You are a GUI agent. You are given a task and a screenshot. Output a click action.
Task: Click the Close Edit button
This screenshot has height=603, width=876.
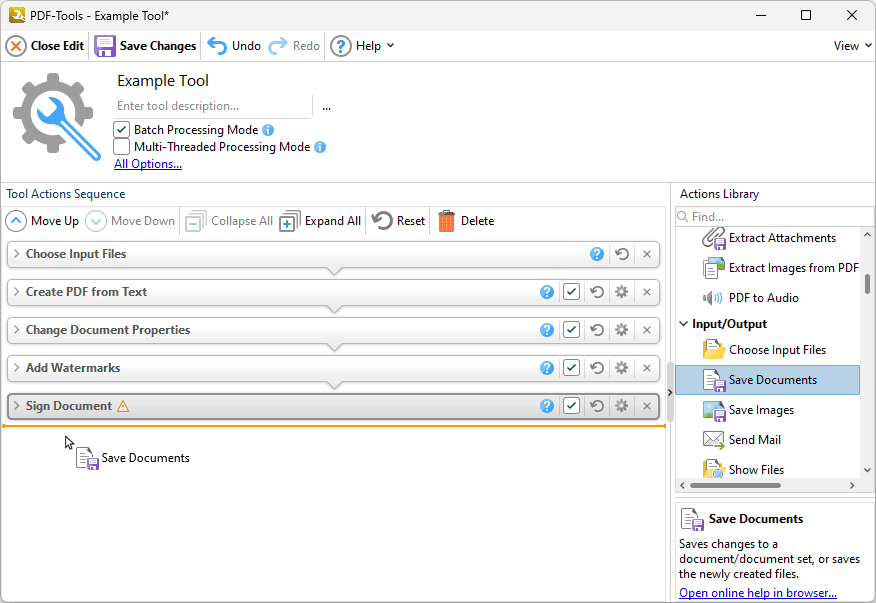[45, 46]
